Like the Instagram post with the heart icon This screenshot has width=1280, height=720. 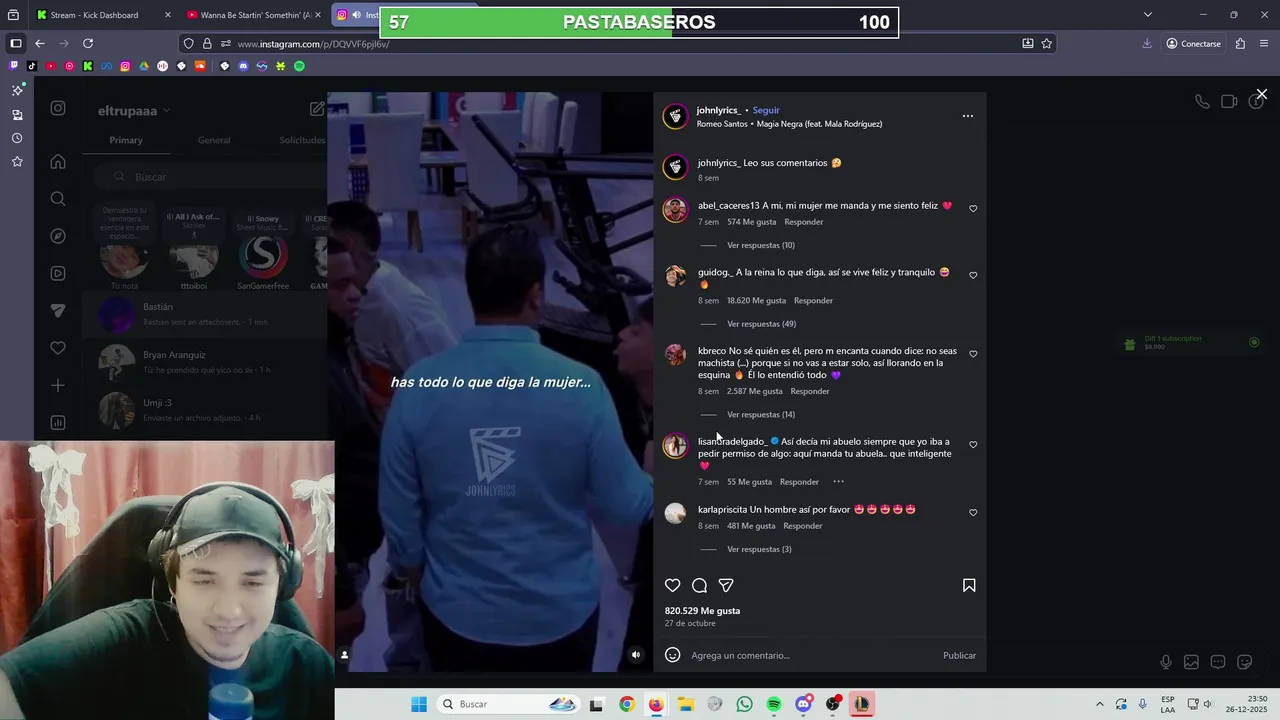[673, 586]
